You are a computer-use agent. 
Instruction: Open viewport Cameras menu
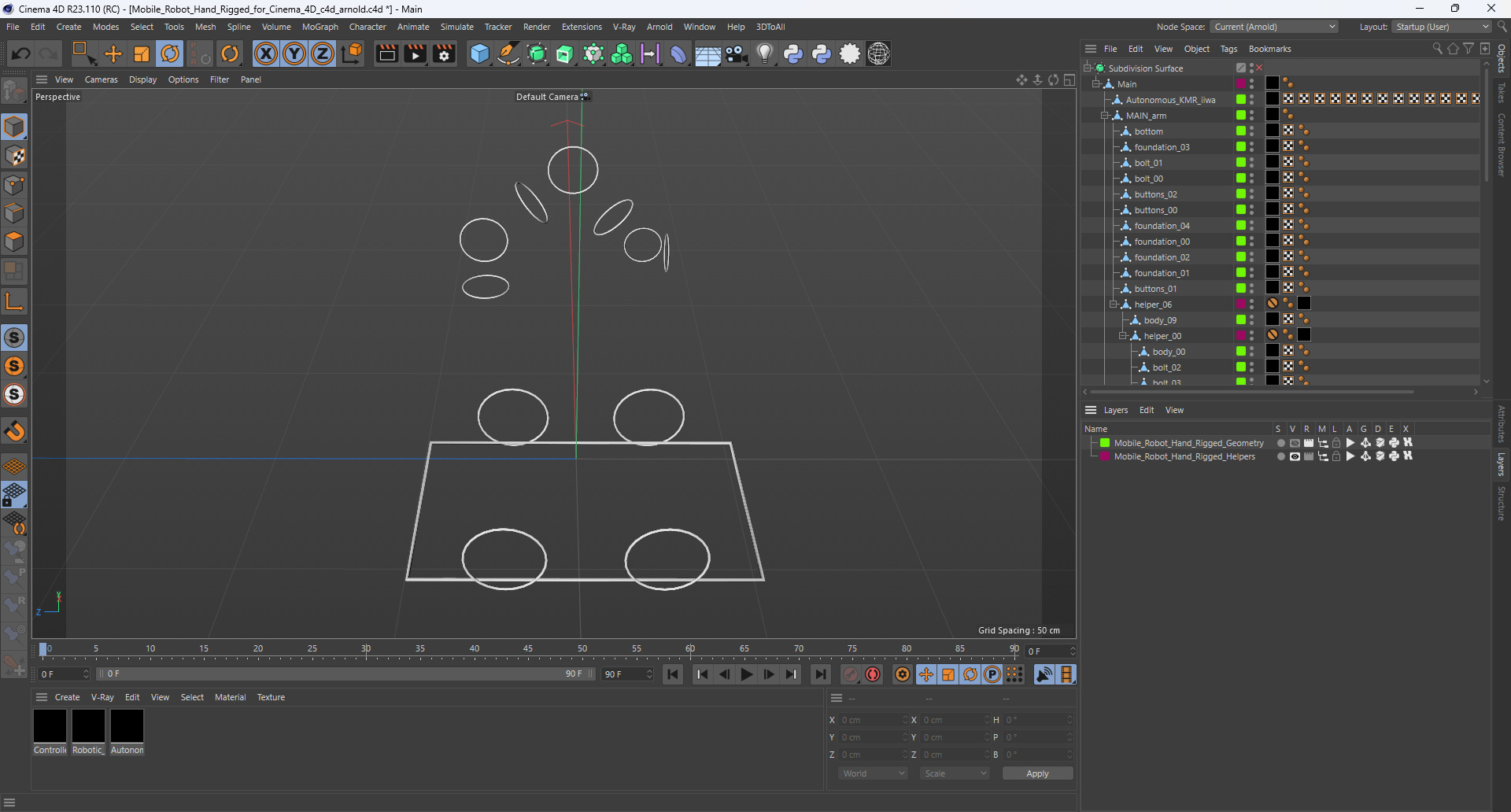click(x=101, y=79)
